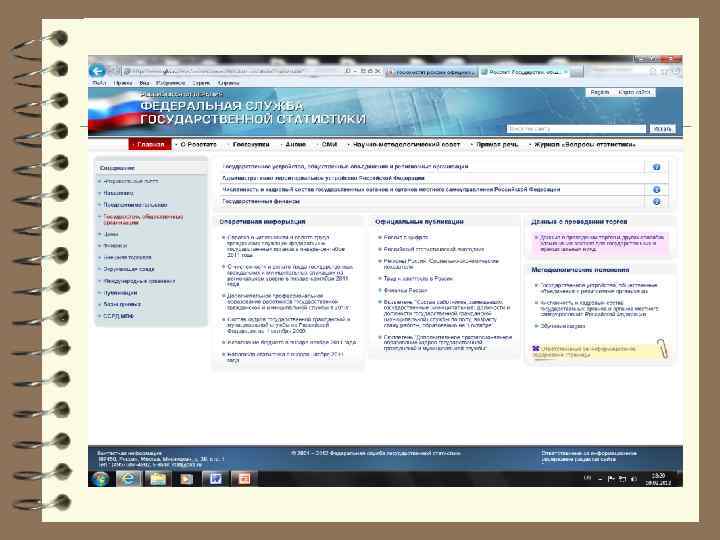Screen dimensions: 720x540
Task: Select «Публикации» in the left sidebar
Action: click(120, 293)
